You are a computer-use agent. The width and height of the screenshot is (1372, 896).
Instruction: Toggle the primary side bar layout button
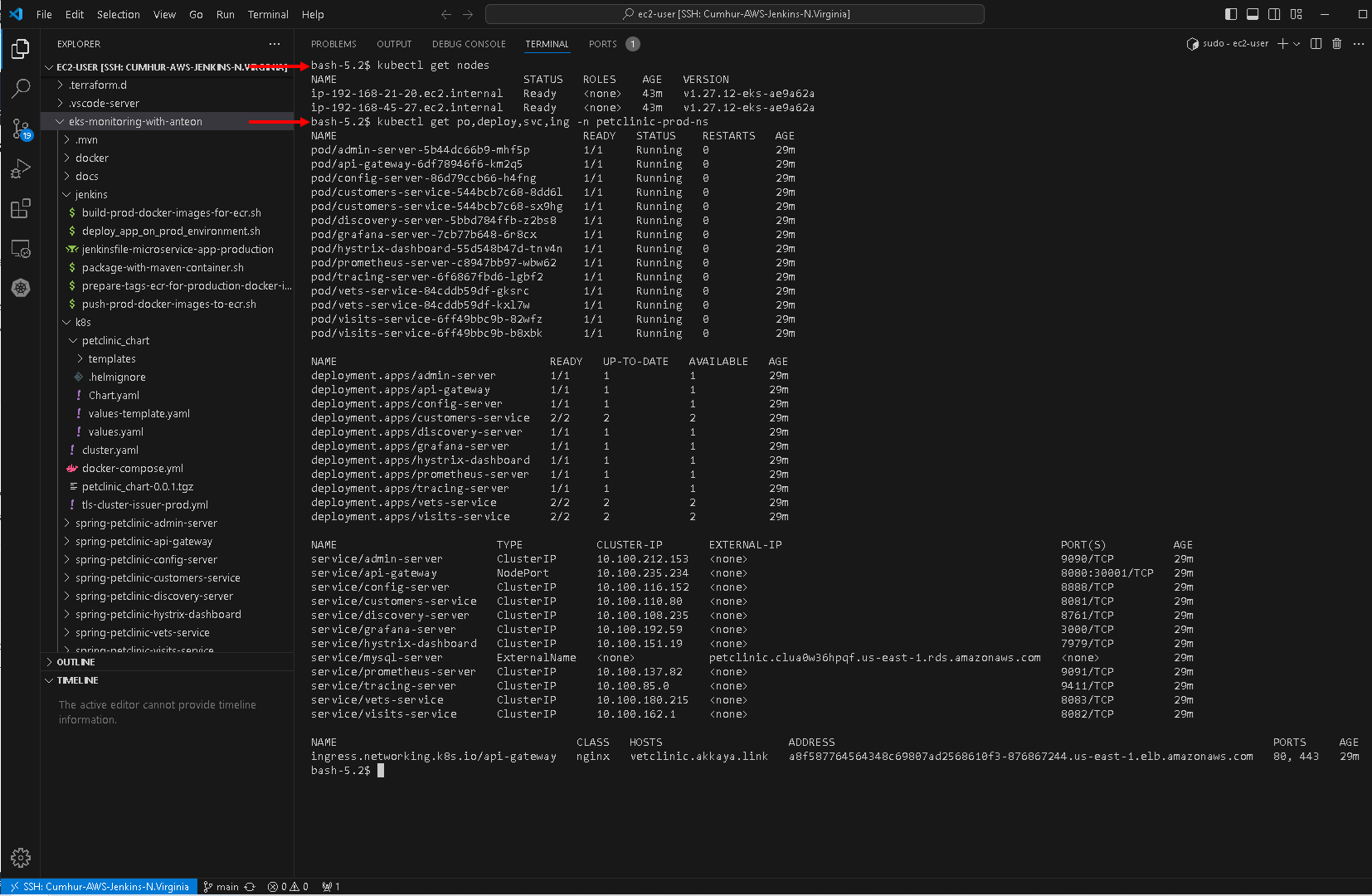1231,14
